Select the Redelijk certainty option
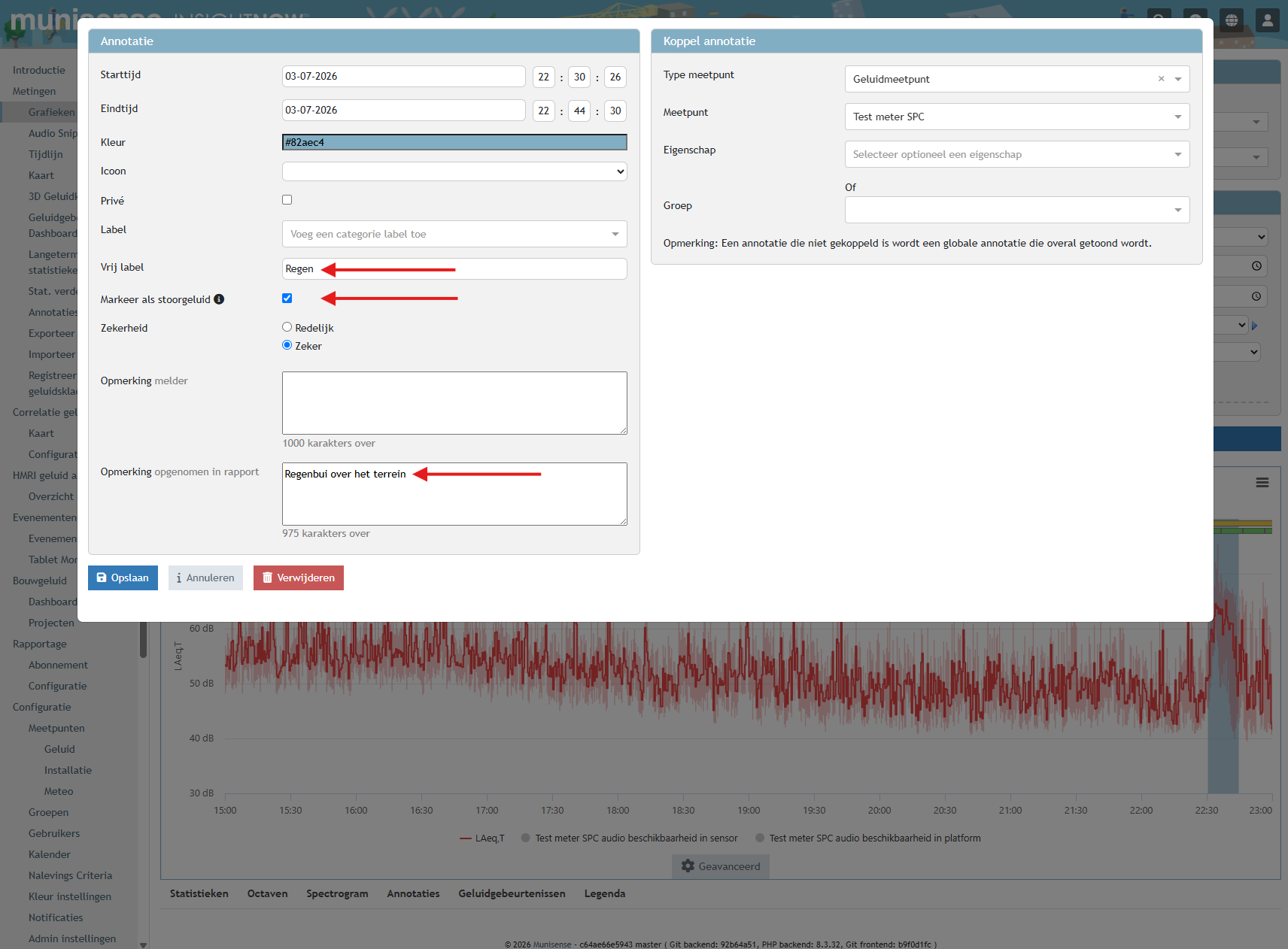 pyautogui.click(x=287, y=327)
